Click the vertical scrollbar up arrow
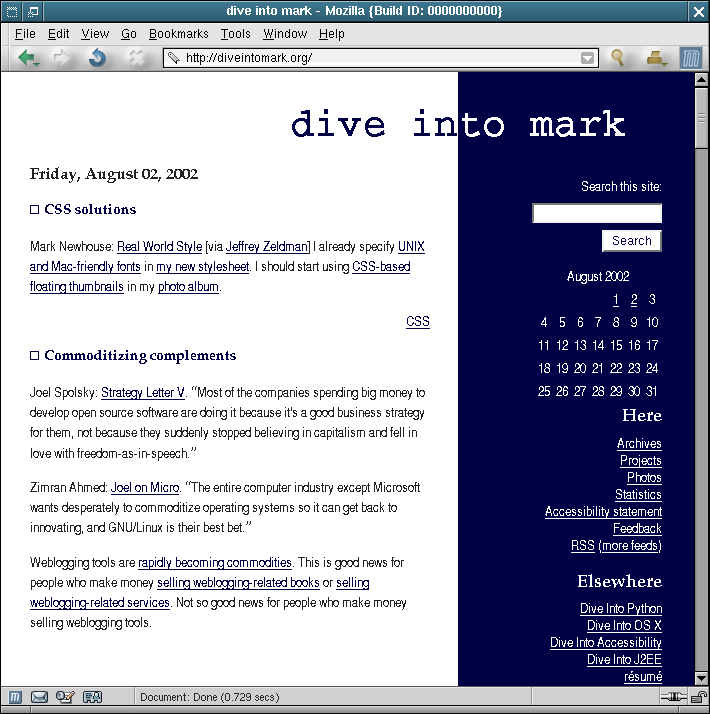This screenshot has width=710, height=714. pos(701,80)
